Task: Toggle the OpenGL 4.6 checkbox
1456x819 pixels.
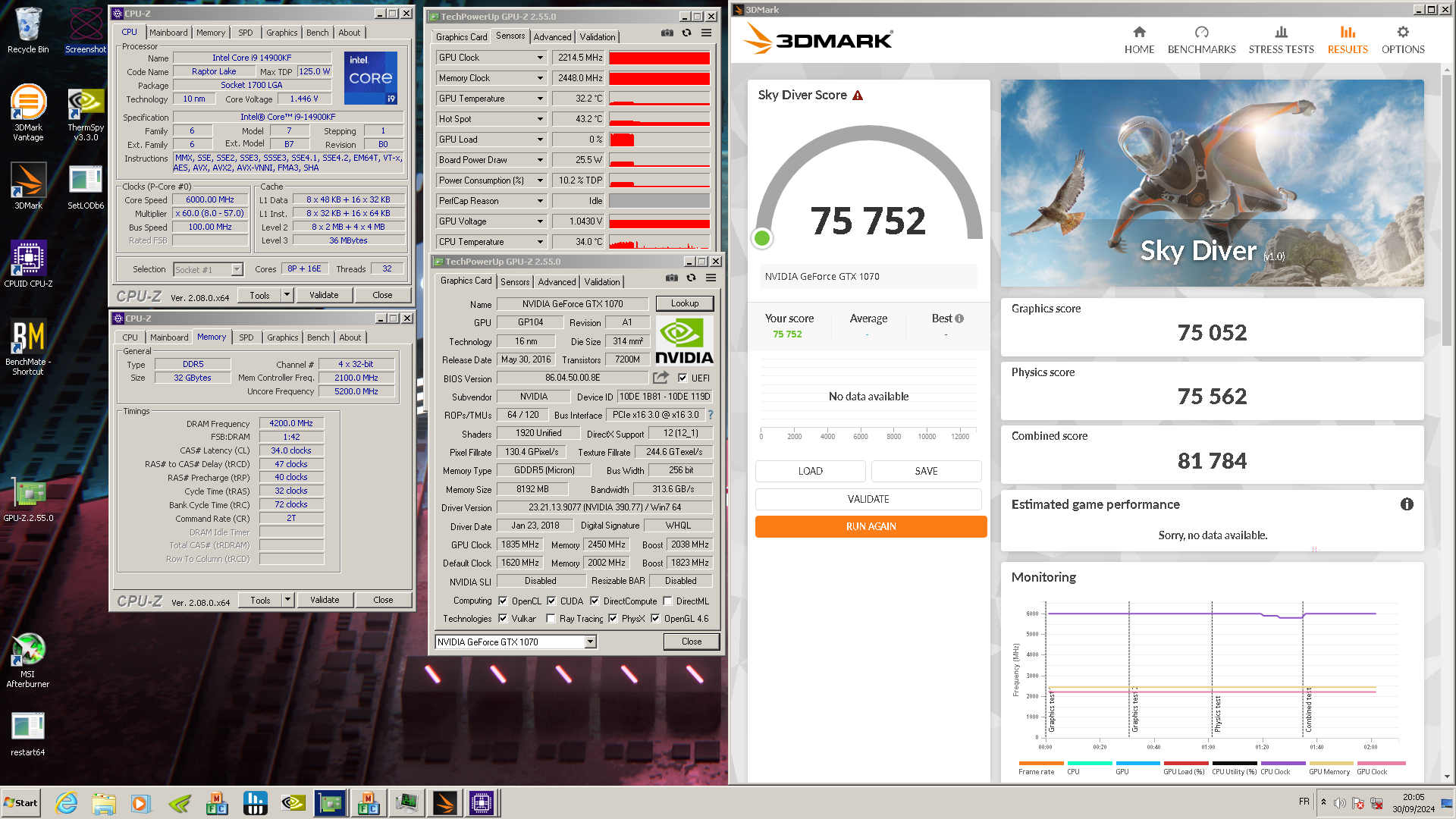Action: 655,618
